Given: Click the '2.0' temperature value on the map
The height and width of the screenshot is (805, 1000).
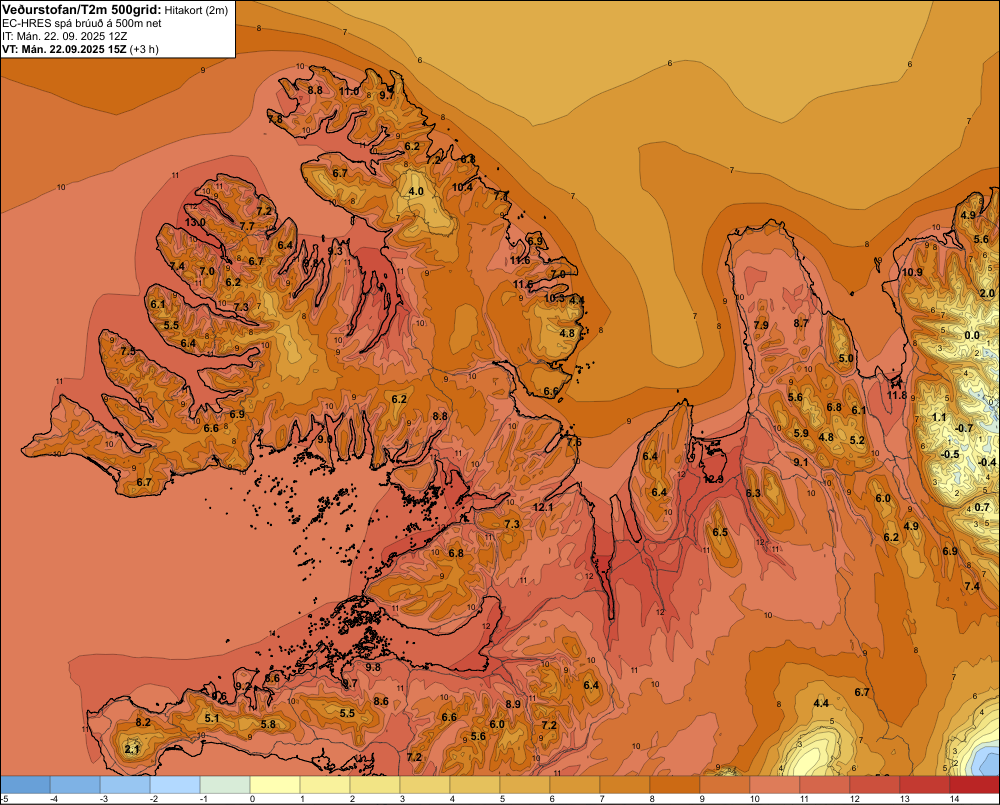Looking at the screenshot, I should [987, 293].
